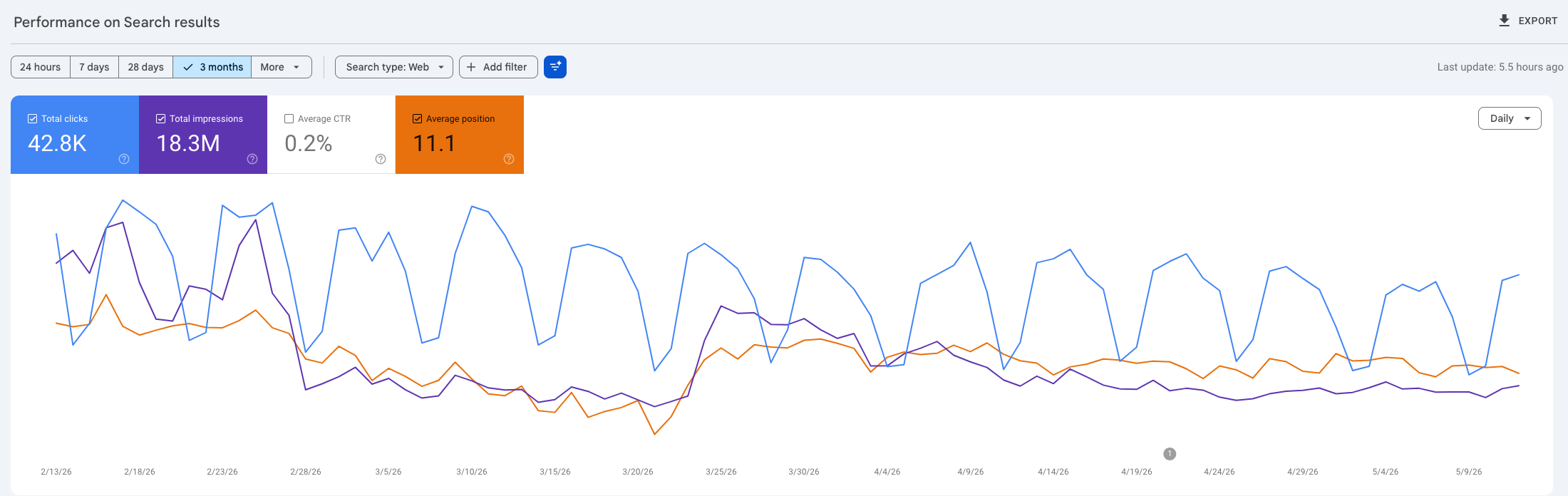Open the Daily granularity dropdown

click(x=1510, y=118)
